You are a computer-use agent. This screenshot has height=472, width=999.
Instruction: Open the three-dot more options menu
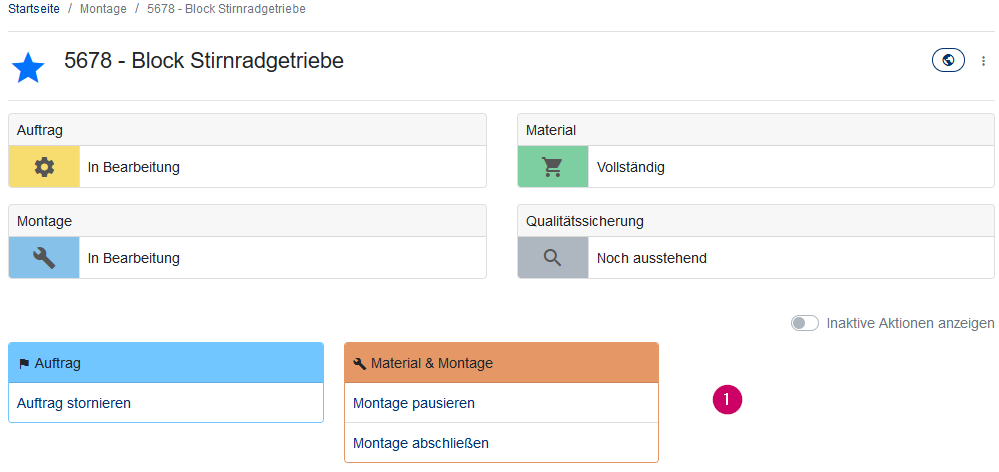coord(983,61)
